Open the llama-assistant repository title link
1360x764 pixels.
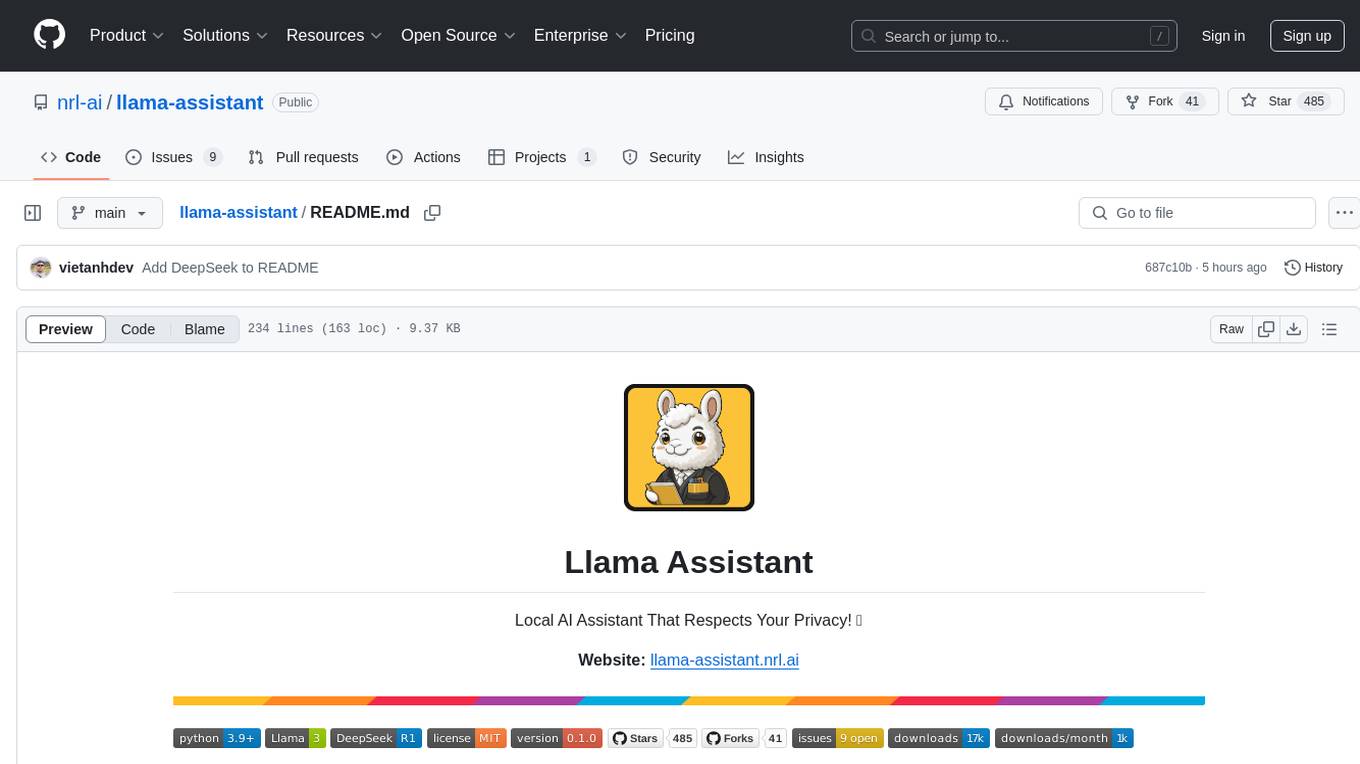coord(190,102)
